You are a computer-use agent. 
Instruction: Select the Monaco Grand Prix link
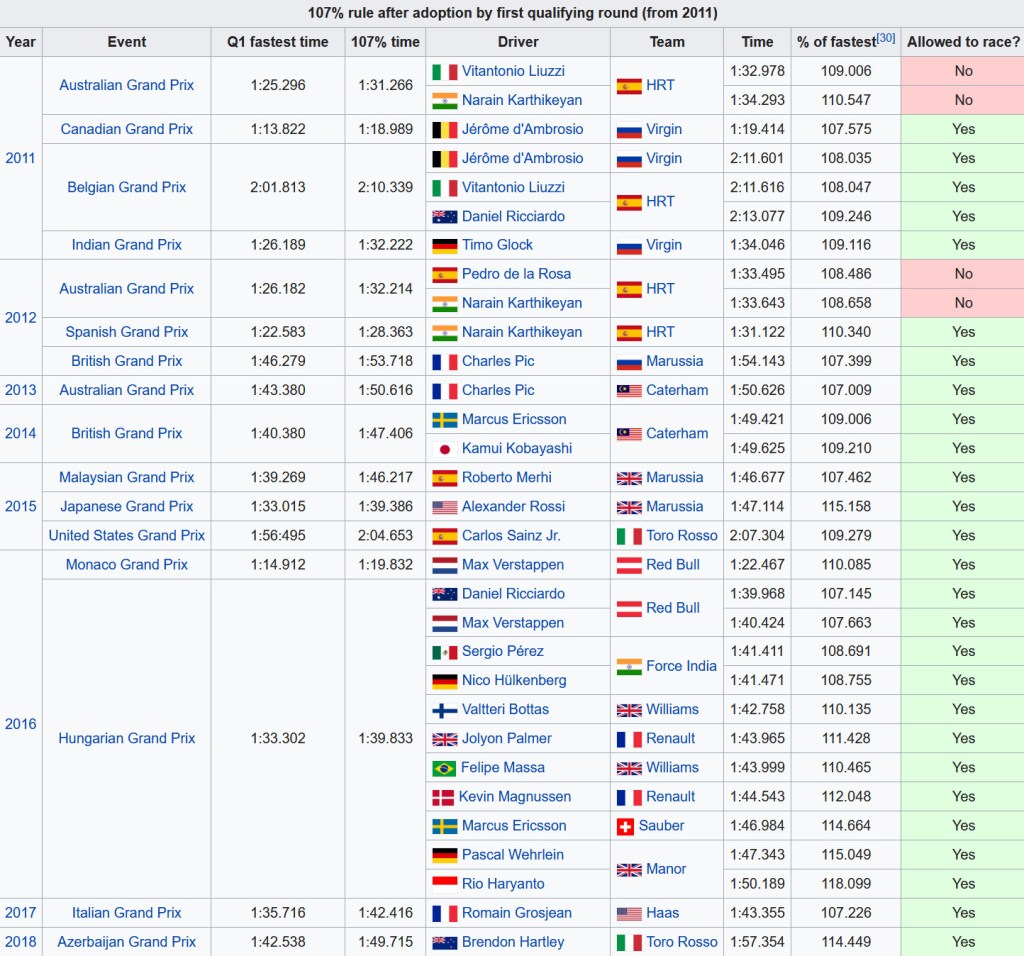(x=127, y=565)
